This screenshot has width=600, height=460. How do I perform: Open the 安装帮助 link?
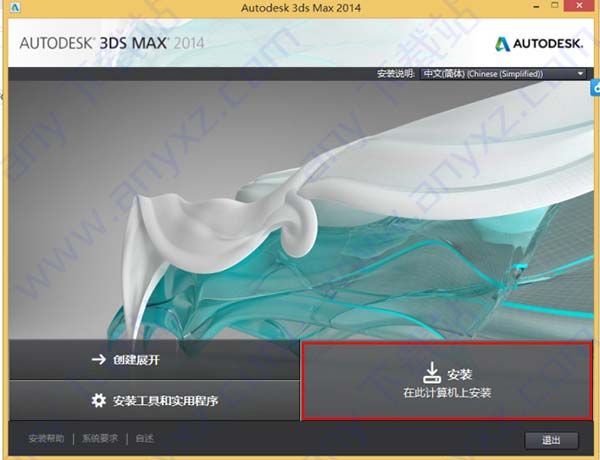point(46,438)
